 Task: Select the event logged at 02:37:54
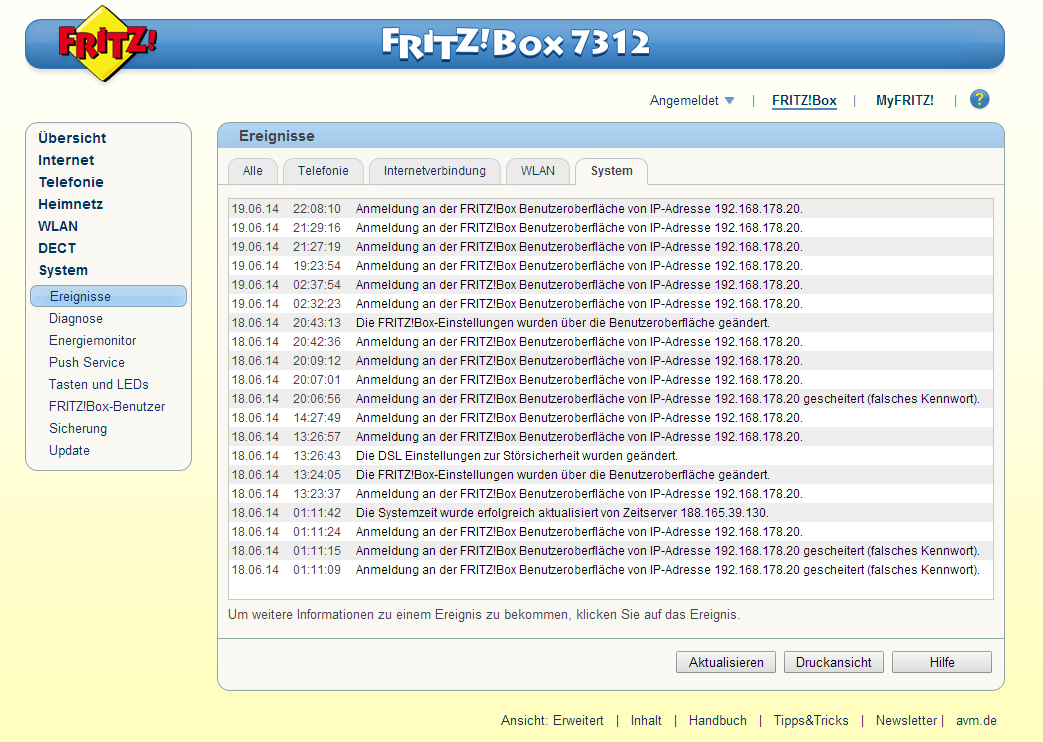pyautogui.click(x=611, y=284)
